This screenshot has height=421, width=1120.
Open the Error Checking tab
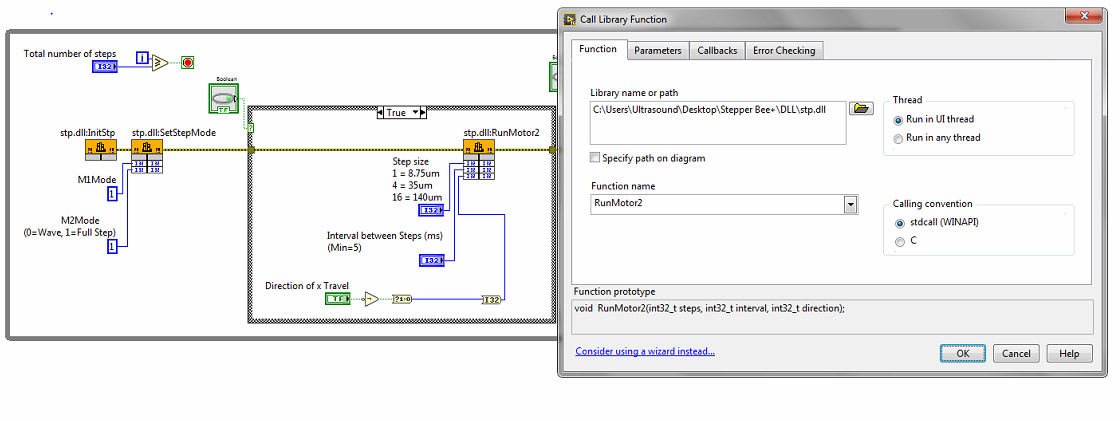pos(784,51)
